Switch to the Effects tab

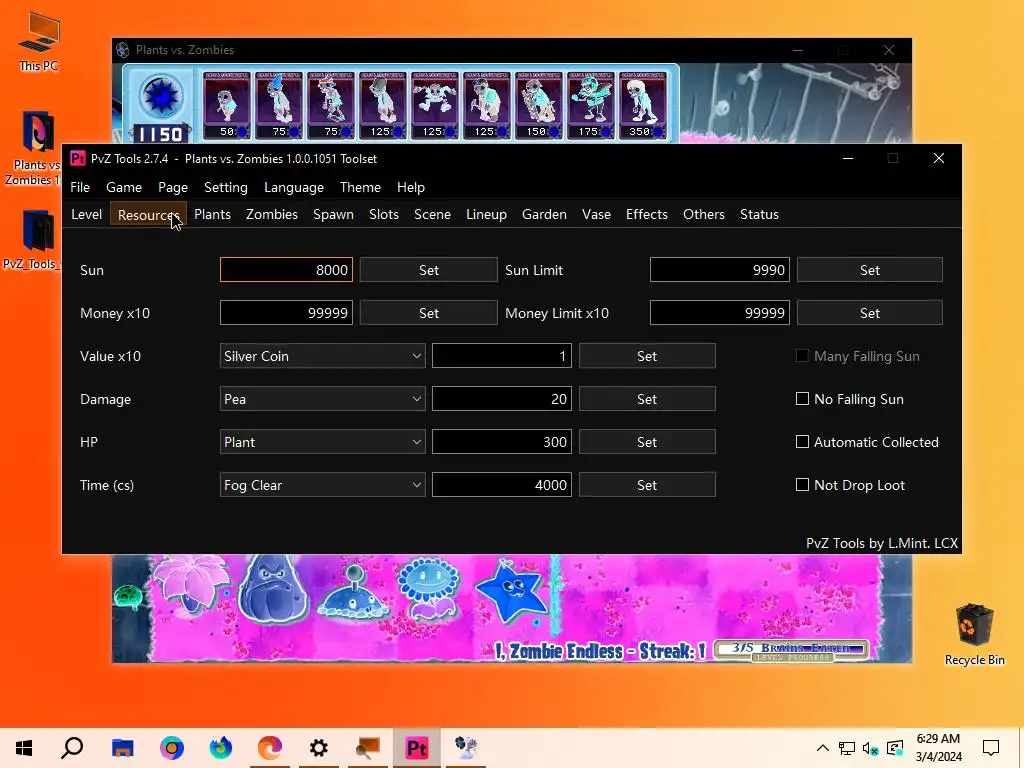[647, 214]
